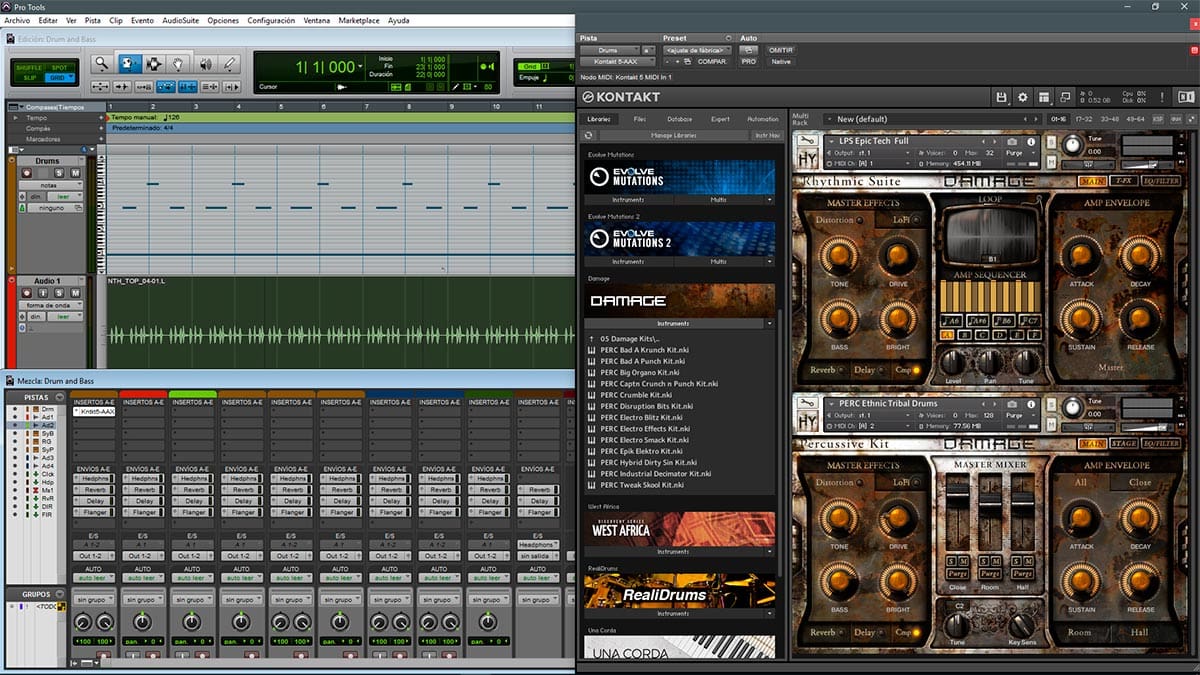Select the Trim tool in Pro Tools
This screenshot has width=1200, height=675.
[130, 64]
